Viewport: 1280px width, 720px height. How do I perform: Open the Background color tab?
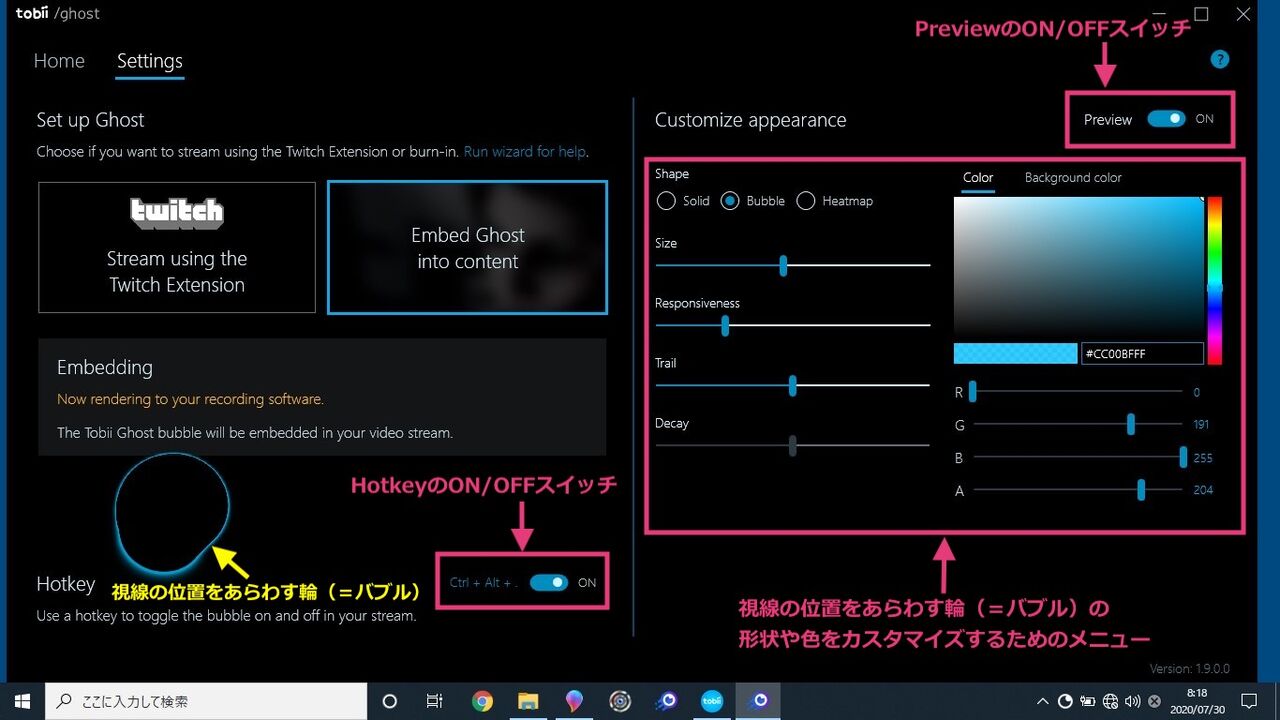click(1072, 177)
